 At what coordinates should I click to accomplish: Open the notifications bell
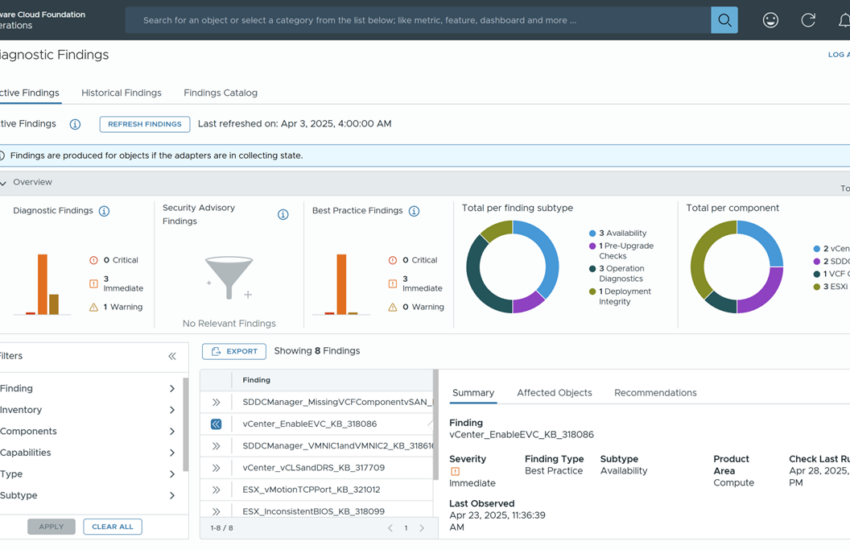(843, 20)
